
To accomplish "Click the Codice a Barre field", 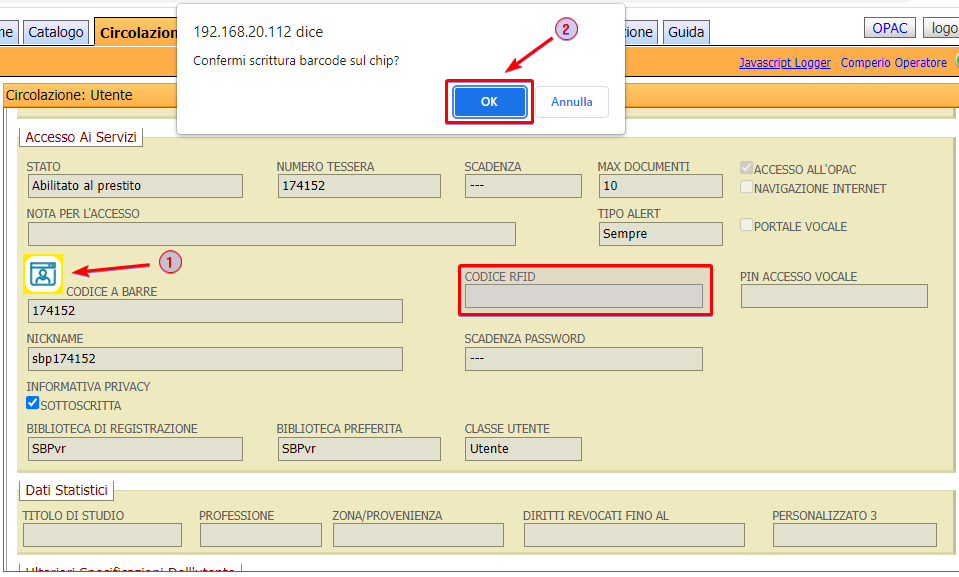I will [x=215, y=311].
